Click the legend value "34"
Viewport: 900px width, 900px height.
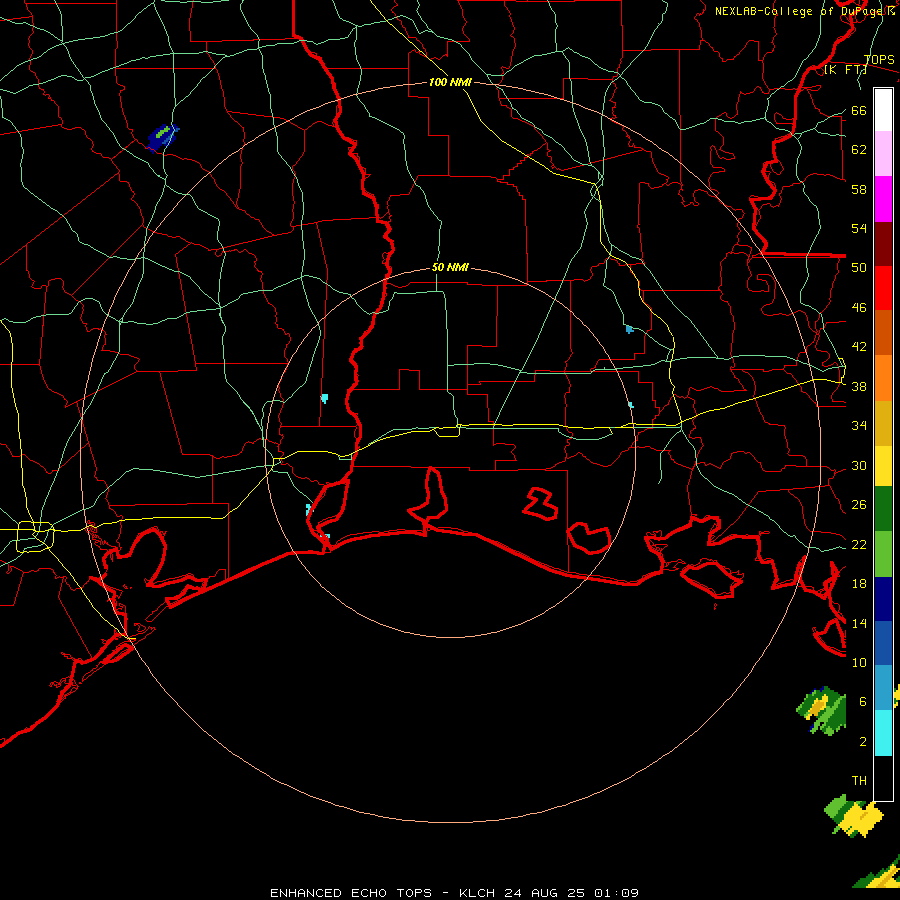[x=859, y=426]
